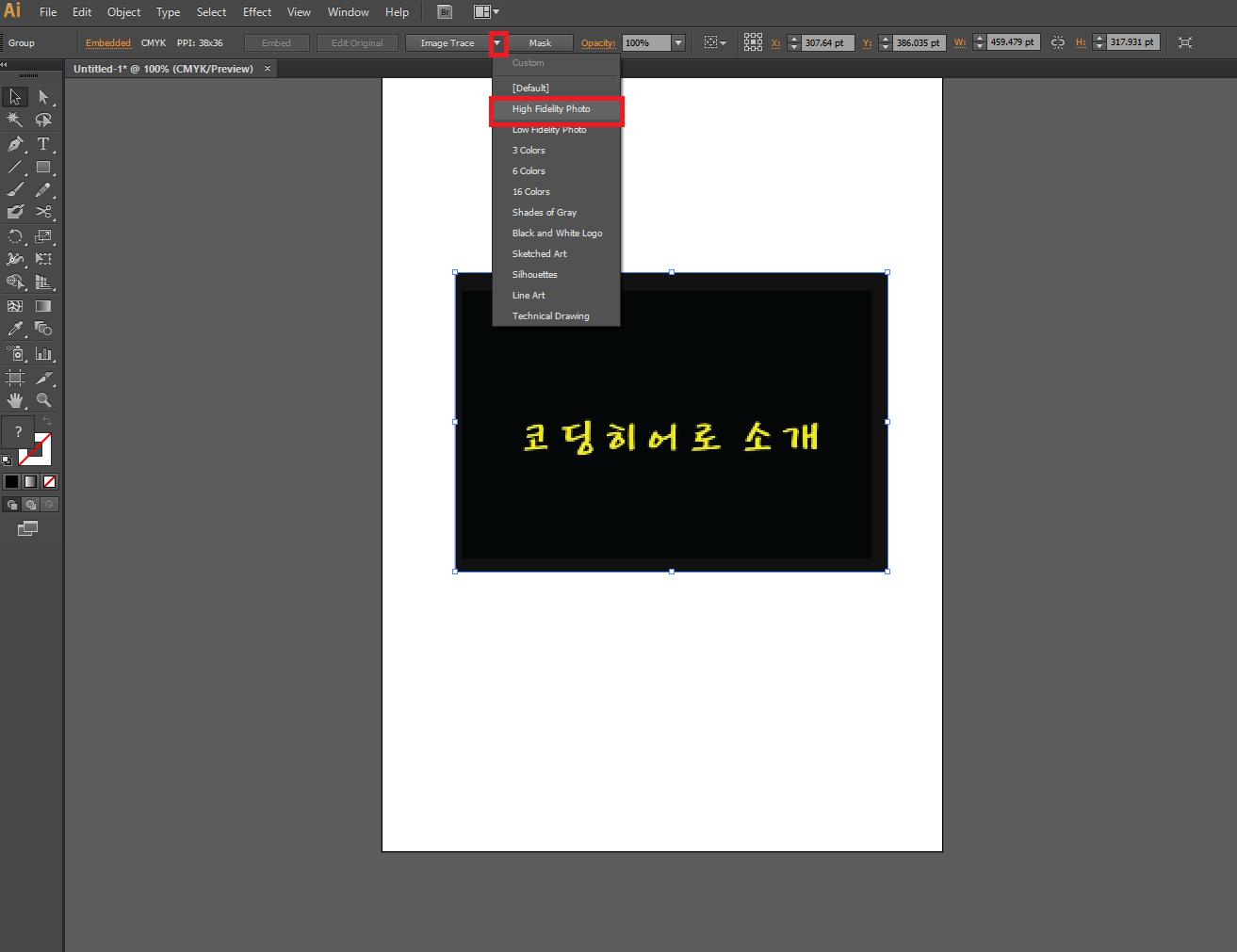Click the Mask button
This screenshot has height=952, width=1237.
[x=540, y=43]
